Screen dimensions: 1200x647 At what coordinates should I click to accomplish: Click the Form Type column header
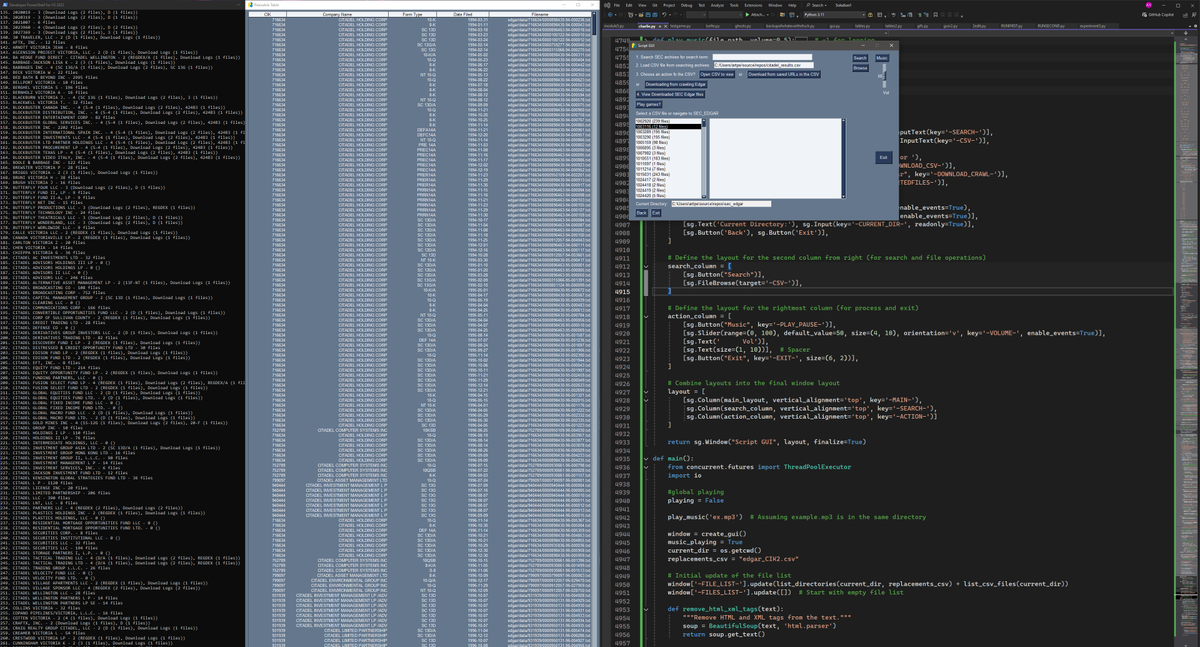coord(412,14)
